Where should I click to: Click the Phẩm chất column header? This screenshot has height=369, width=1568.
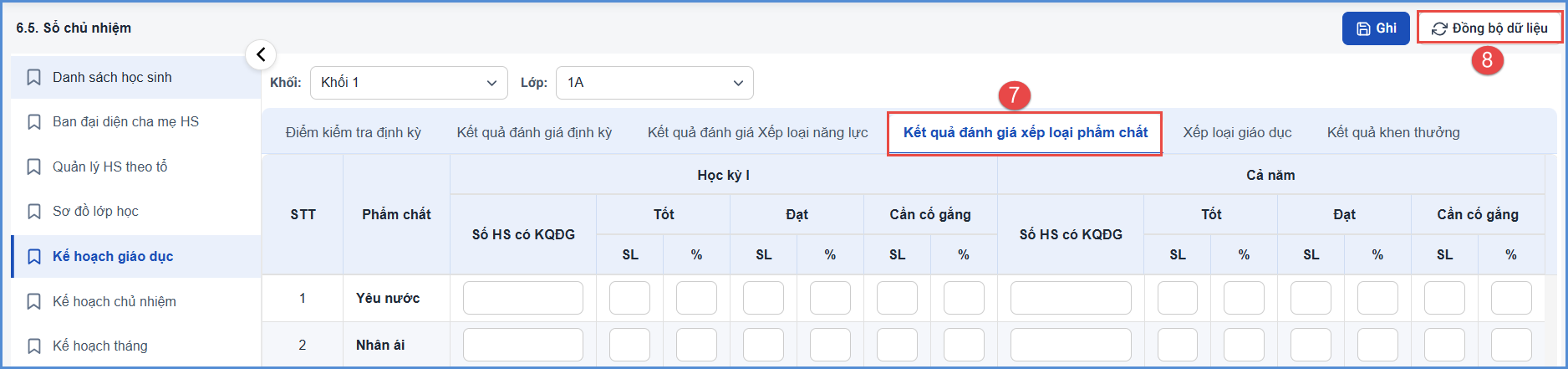pos(396,214)
